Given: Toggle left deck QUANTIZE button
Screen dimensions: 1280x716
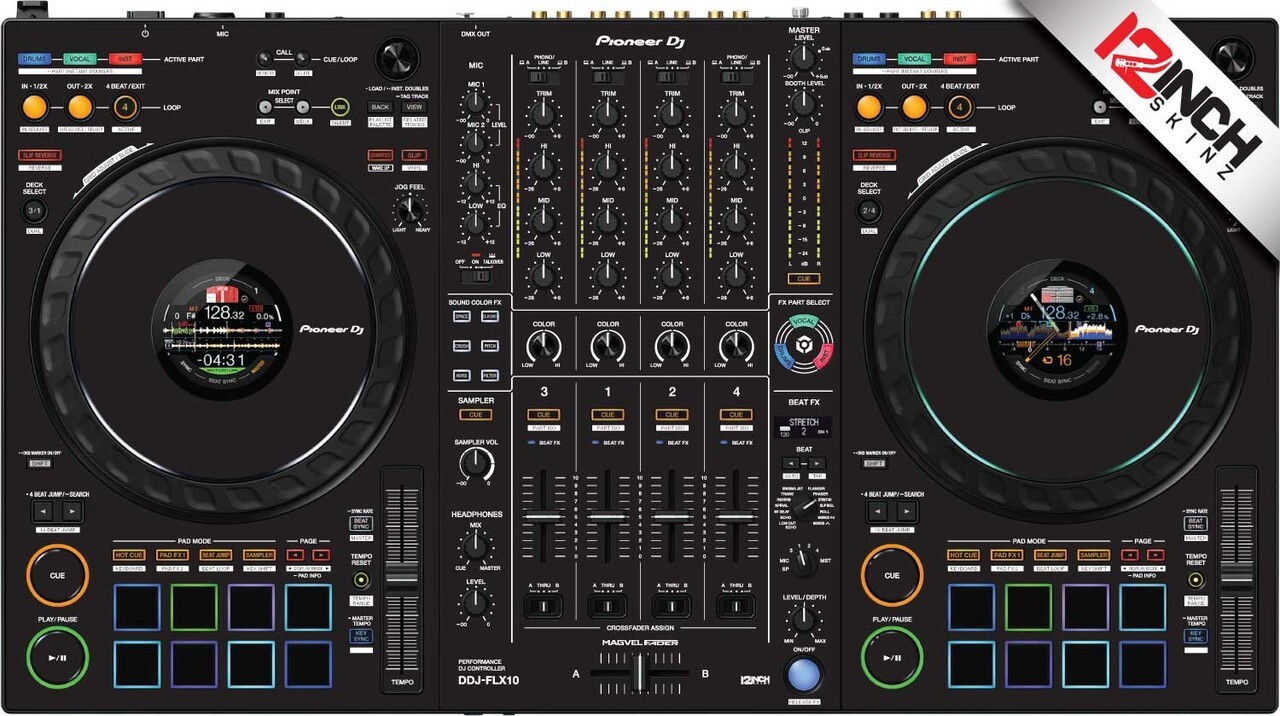Looking at the screenshot, I should [x=380, y=155].
